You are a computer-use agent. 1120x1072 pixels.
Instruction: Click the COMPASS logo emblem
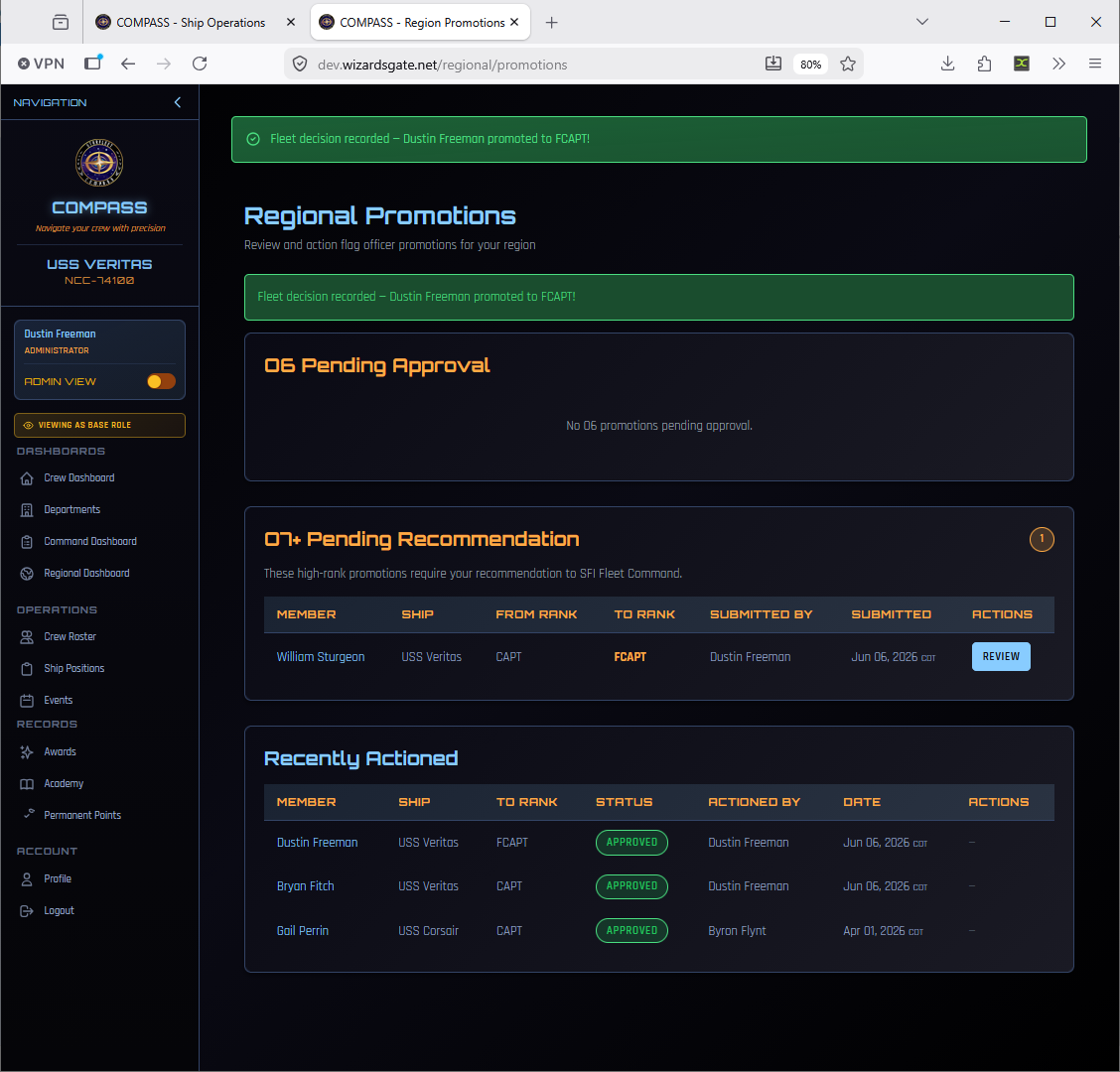tap(99, 163)
